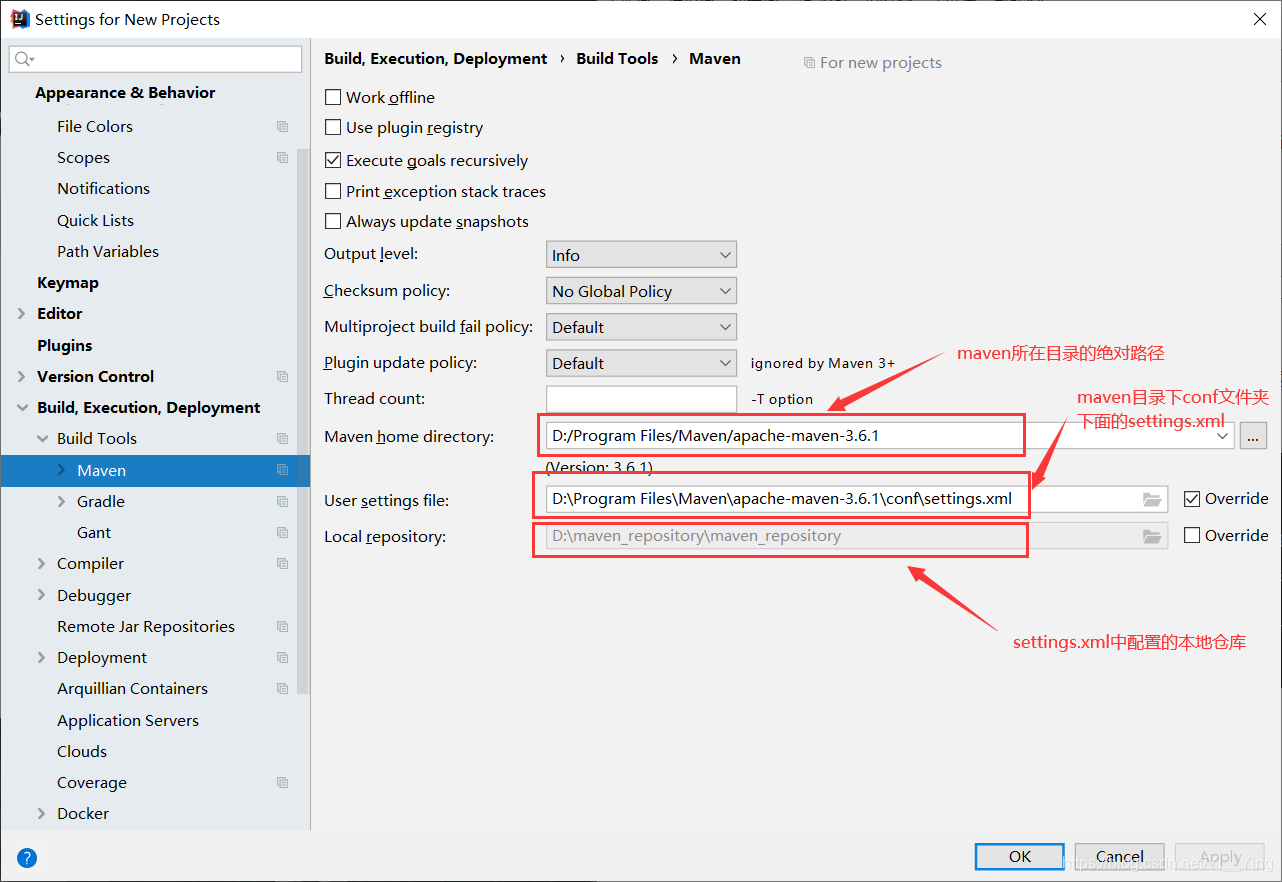The height and width of the screenshot is (882, 1282).
Task: Check Override for Local repository
Action: tap(1192, 535)
